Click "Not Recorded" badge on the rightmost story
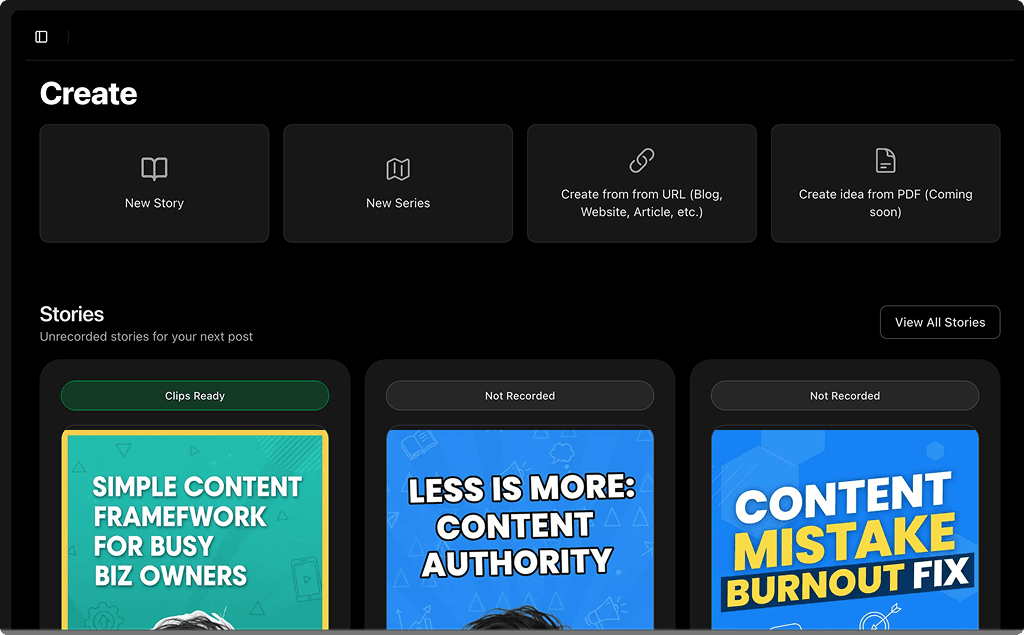Image resolution: width=1024 pixels, height=635 pixels. point(845,395)
